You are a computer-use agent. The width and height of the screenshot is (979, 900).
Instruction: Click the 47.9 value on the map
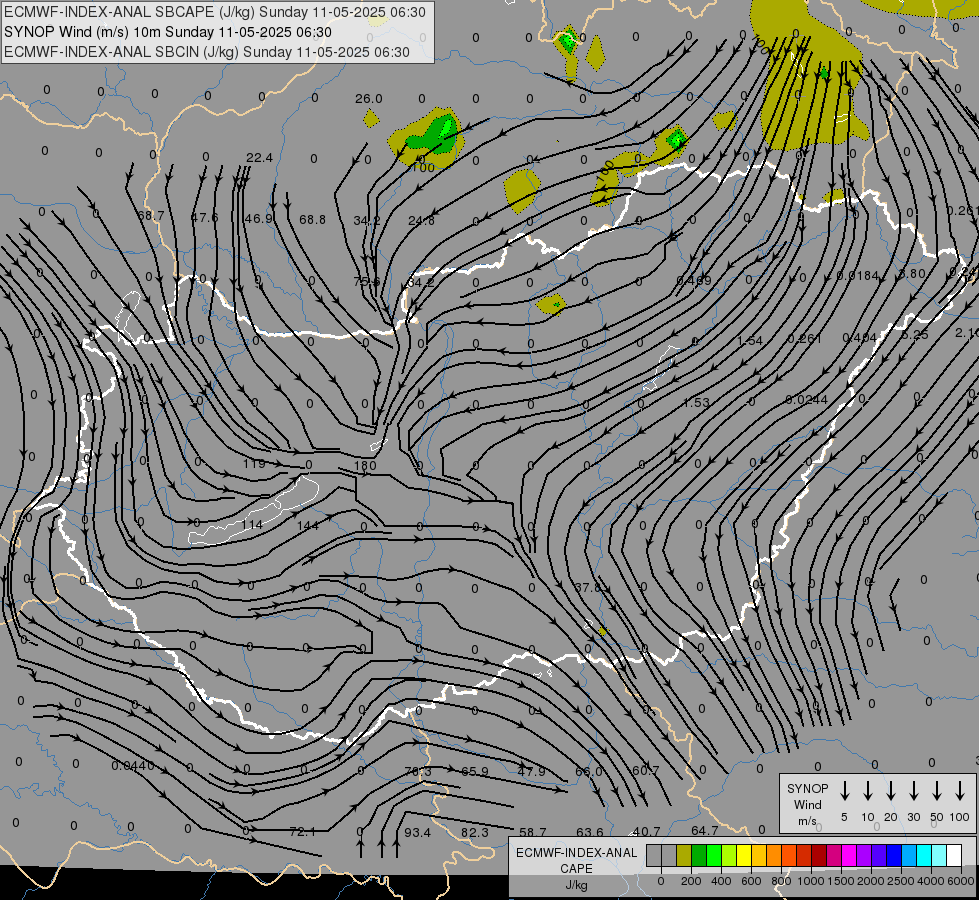tap(531, 771)
